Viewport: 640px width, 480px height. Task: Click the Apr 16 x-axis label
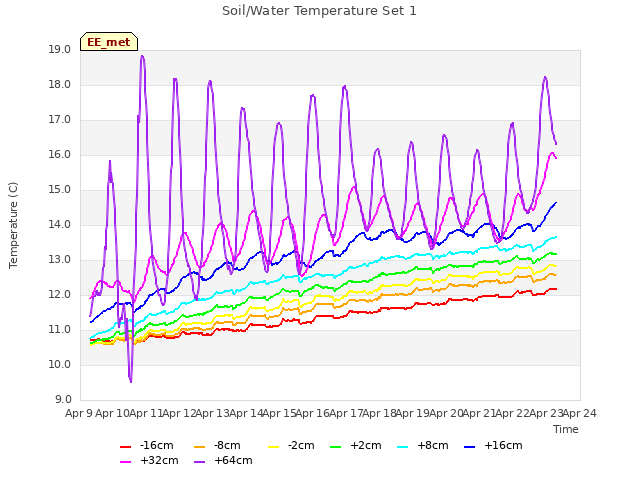(x=312, y=414)
